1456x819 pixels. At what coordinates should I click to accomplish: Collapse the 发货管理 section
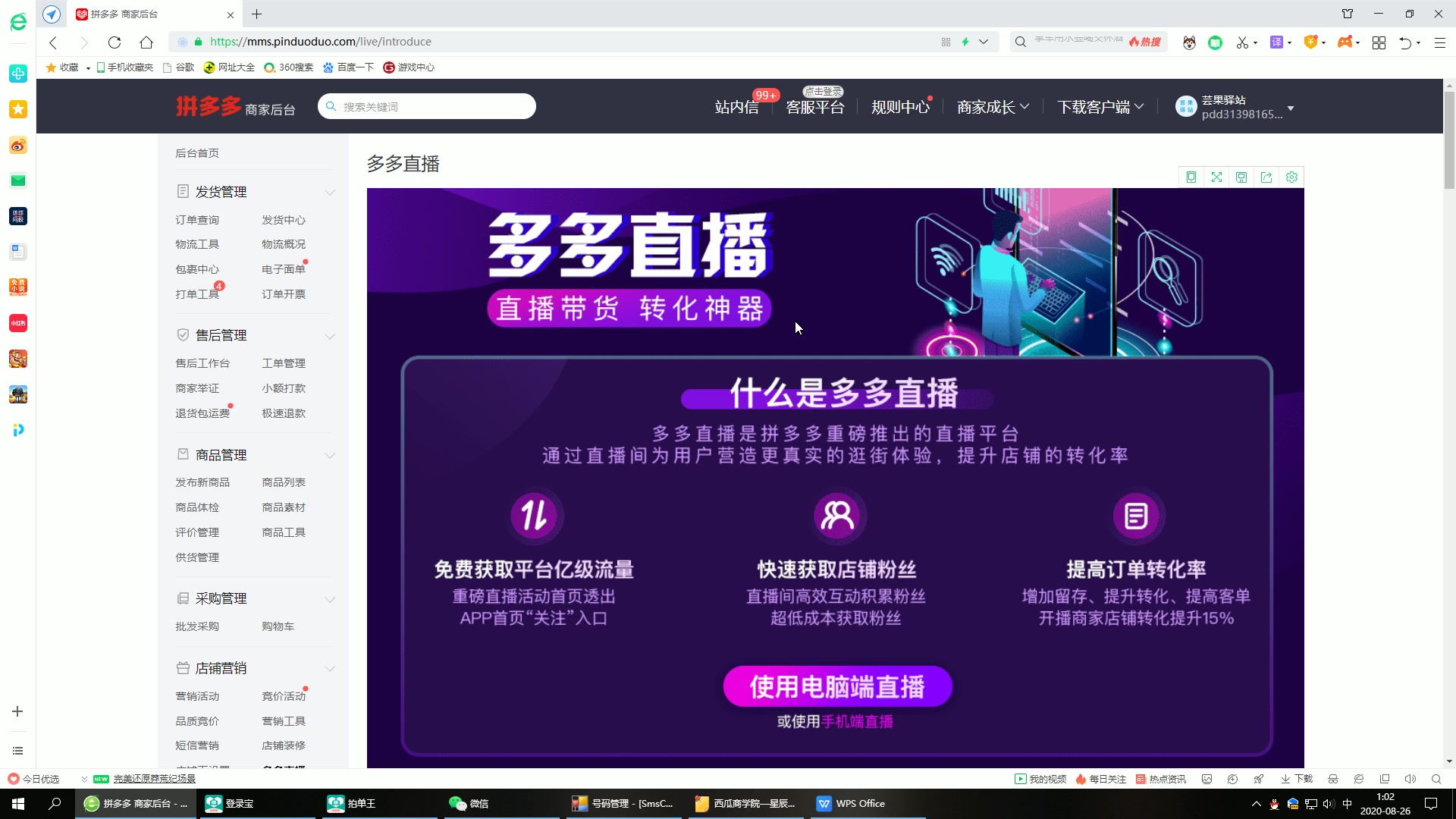(x=330, y=193)
